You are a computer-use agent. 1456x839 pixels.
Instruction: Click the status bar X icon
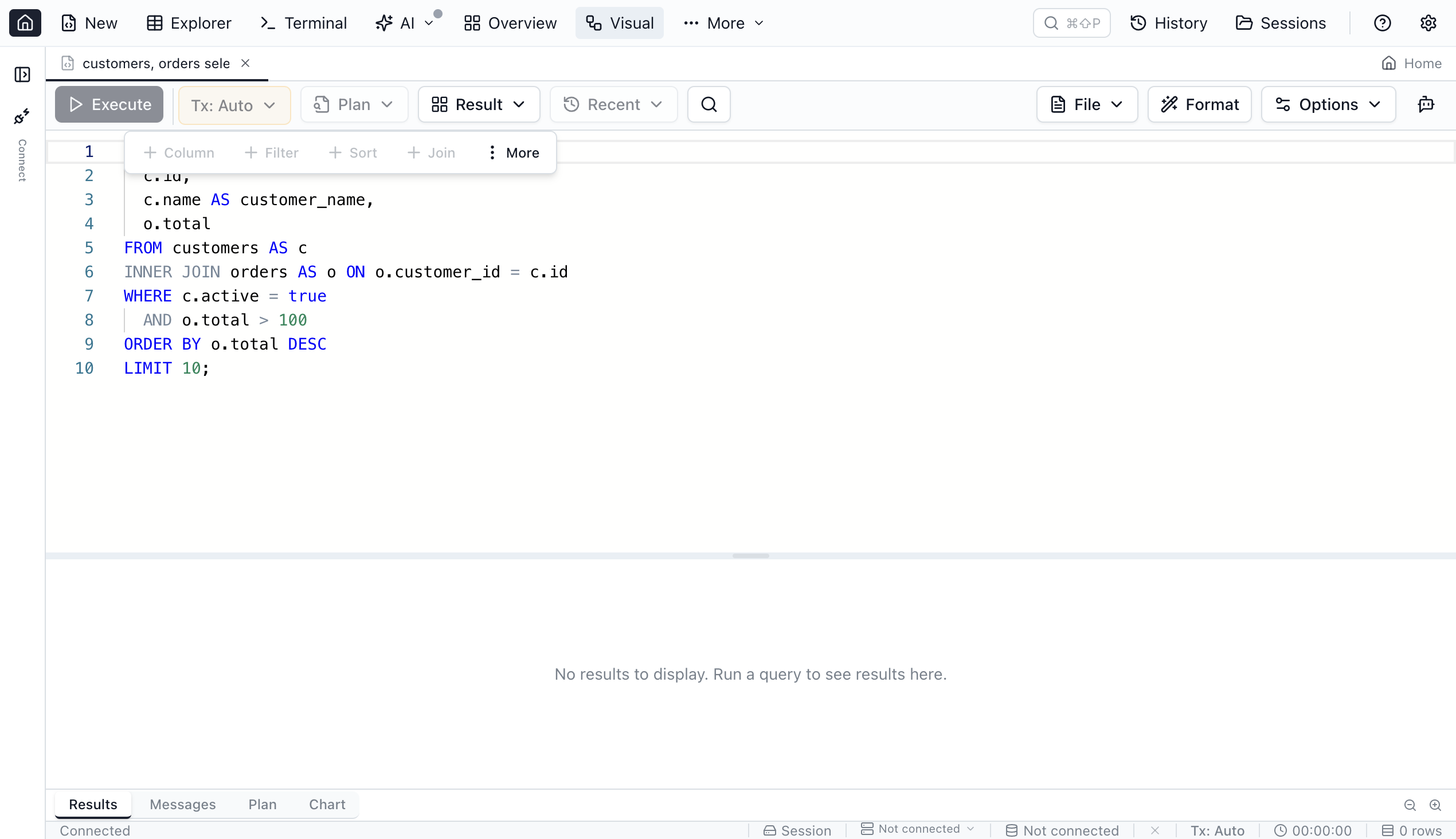pos(1154,830)
